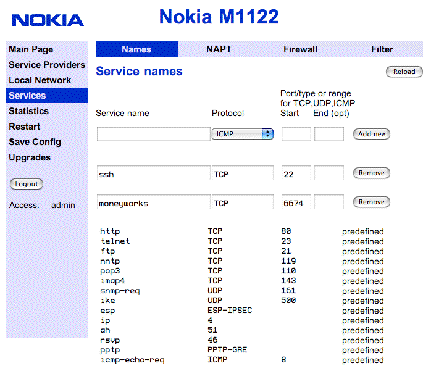Viewport: 431px width, 371px height.
Task: Click the icmp-echo-req service name
Action: [x=132, y=360]
